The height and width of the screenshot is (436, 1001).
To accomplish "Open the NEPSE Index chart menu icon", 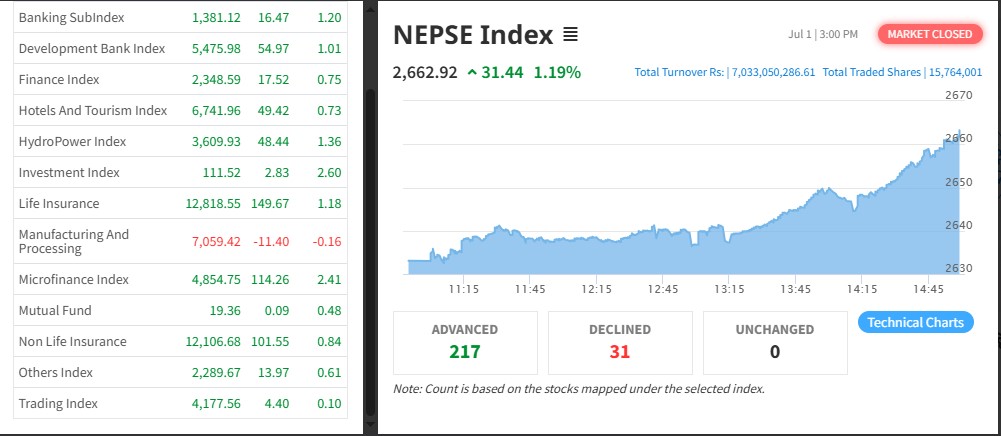I will 570,35.
